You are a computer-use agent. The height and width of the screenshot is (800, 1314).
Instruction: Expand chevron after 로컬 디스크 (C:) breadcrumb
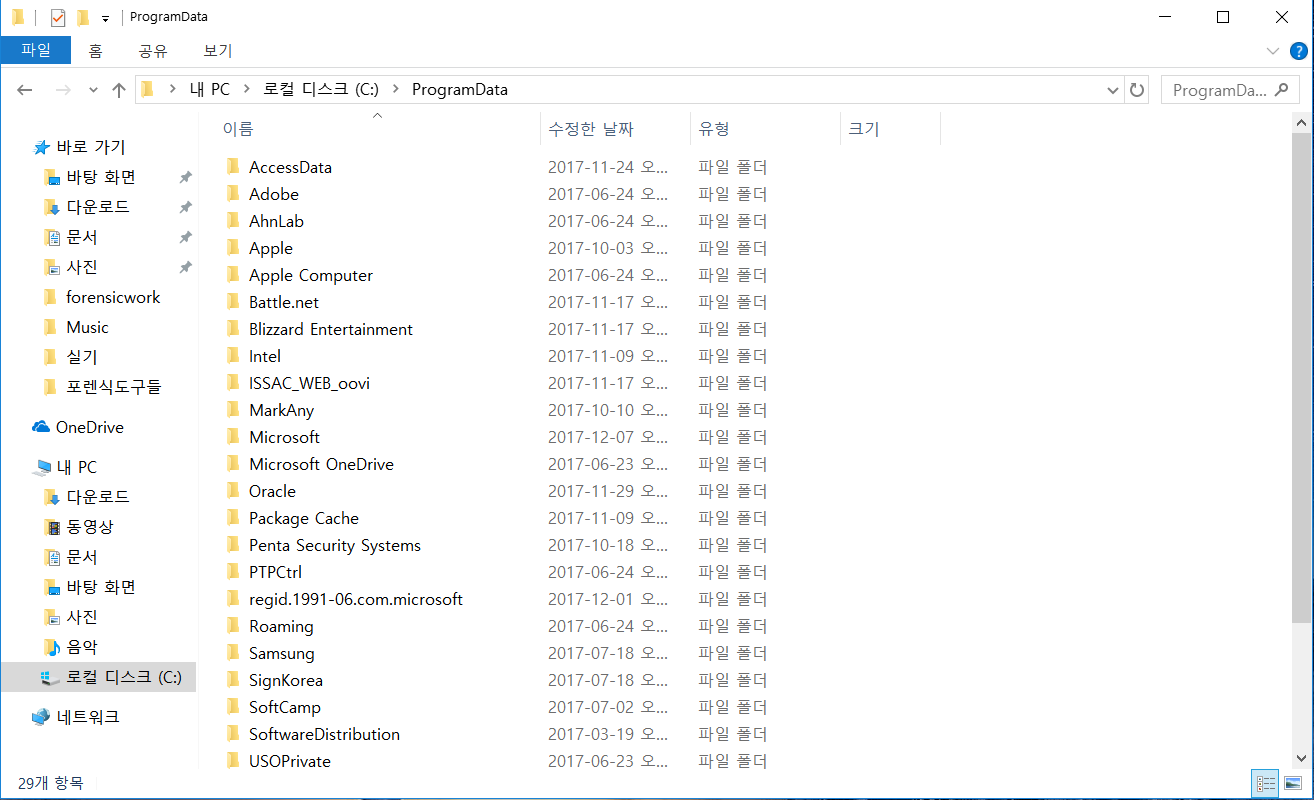pyautogui.click(x=396, y=89)
